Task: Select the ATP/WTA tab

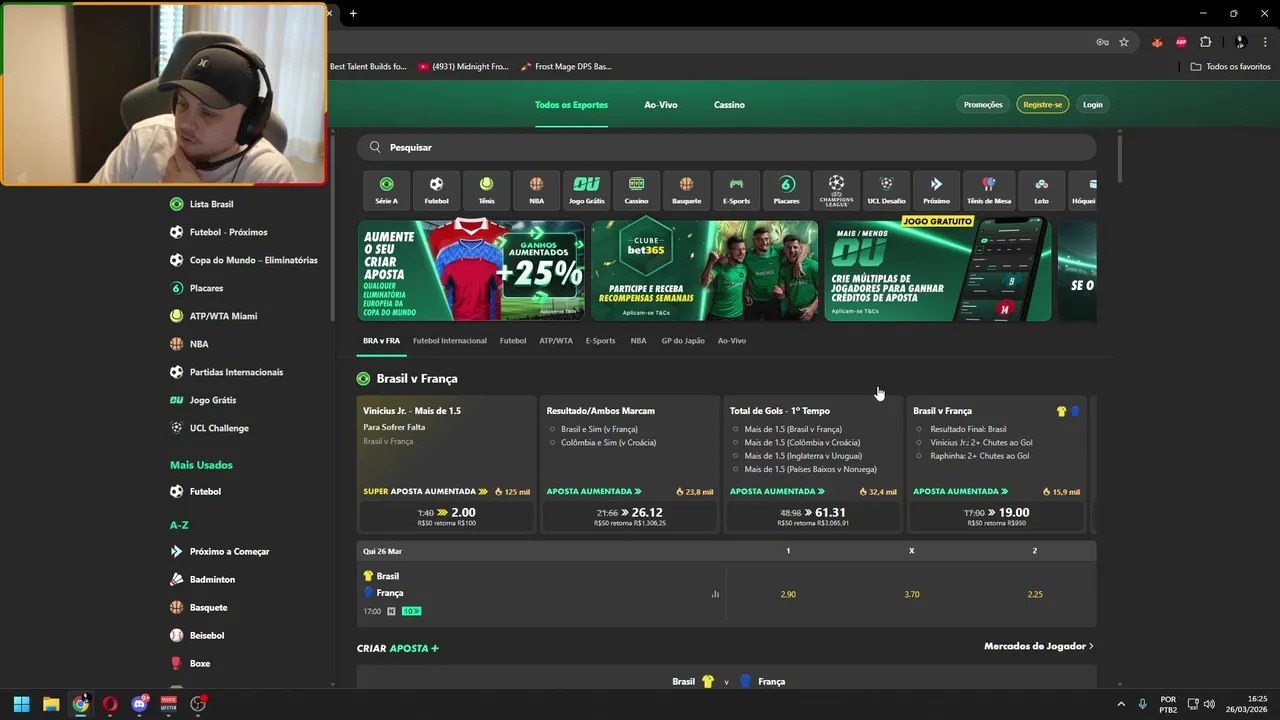Action: point(556,341)
